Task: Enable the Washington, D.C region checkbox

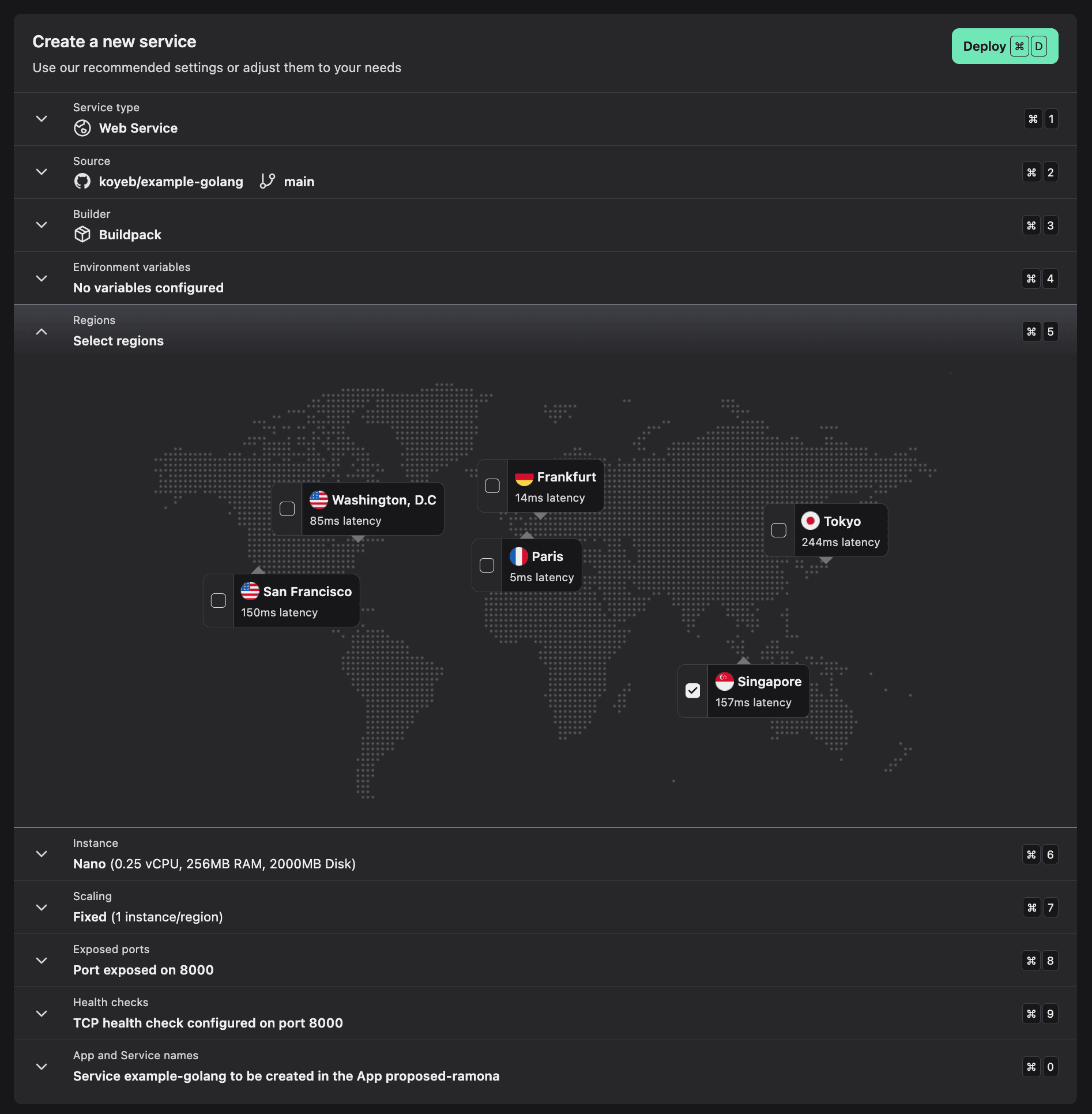Action: (x=287, y=509)
